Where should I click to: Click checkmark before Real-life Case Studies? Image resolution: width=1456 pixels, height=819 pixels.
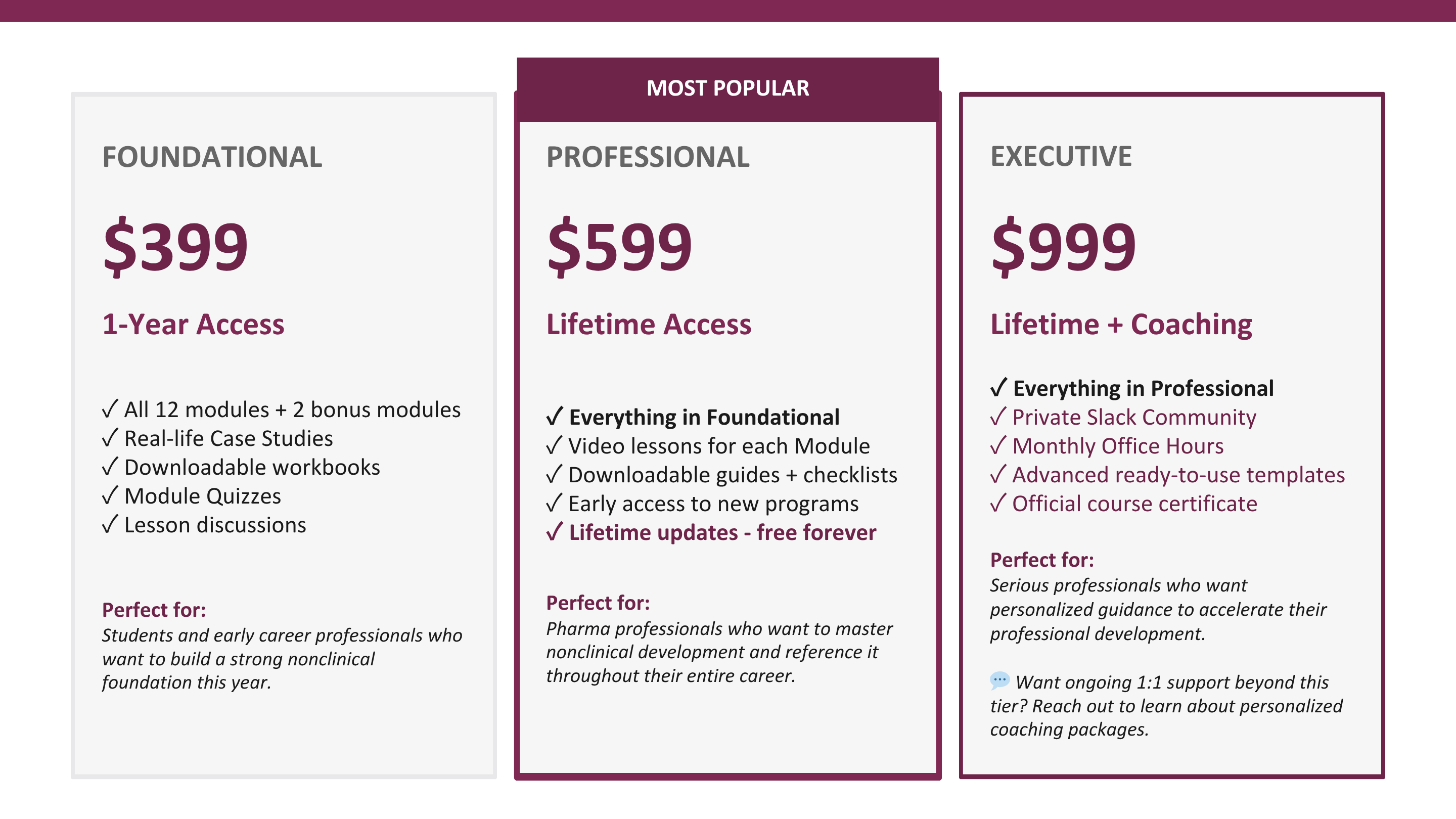tap(110, 438)
